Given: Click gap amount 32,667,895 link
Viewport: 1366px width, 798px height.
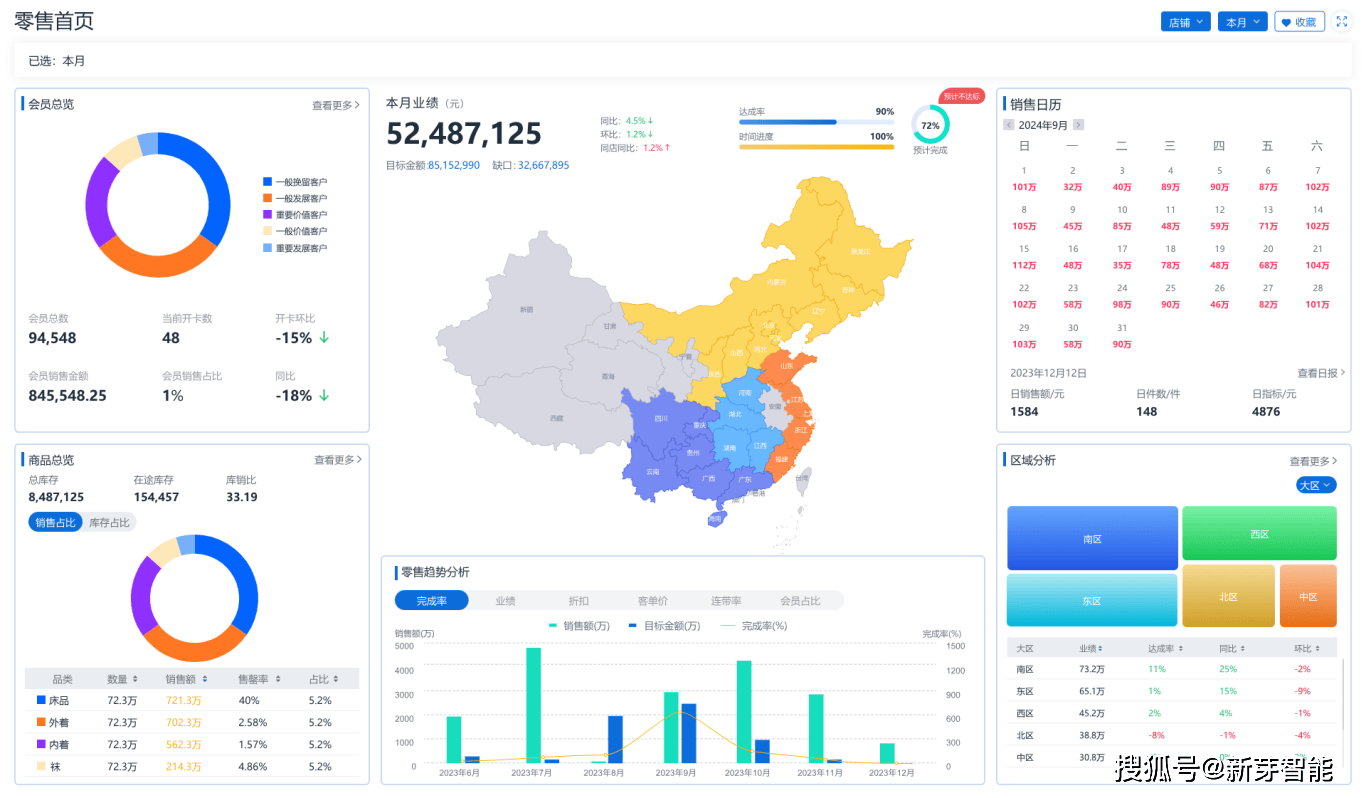Looking at the screenshot, I should (x=544, y=165).
